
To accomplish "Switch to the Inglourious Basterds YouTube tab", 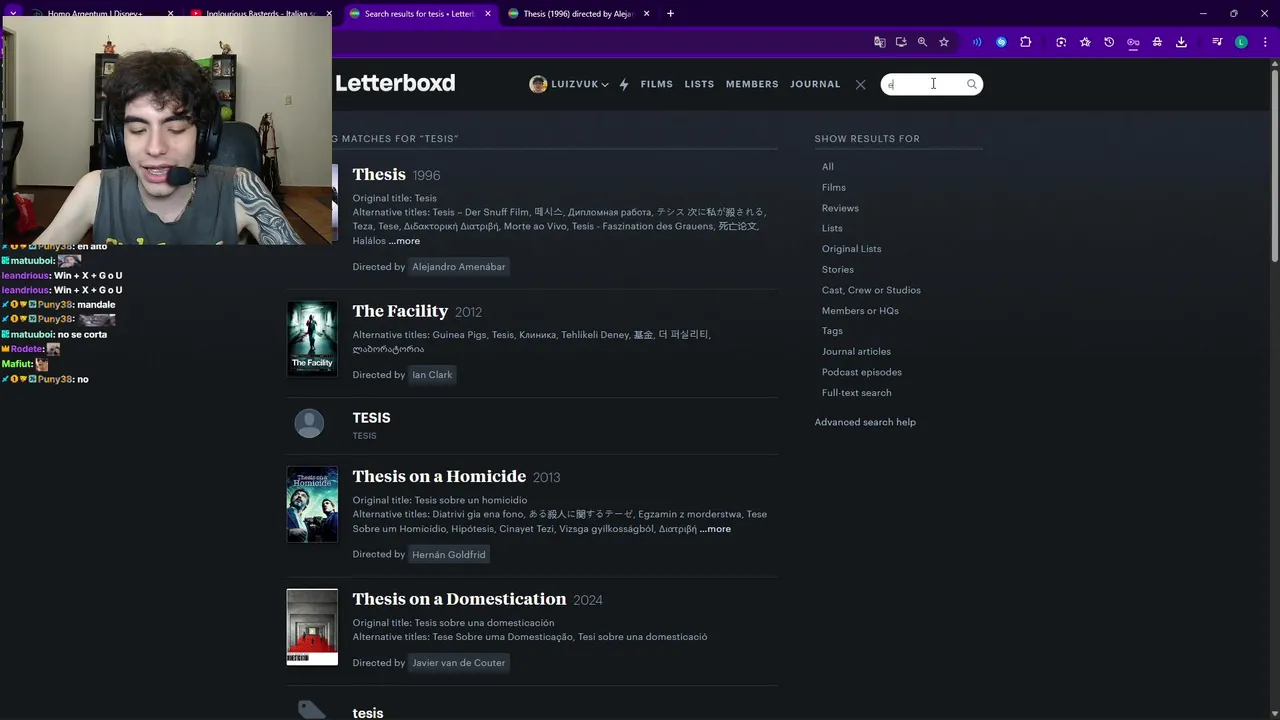I will tap(260, 14).
